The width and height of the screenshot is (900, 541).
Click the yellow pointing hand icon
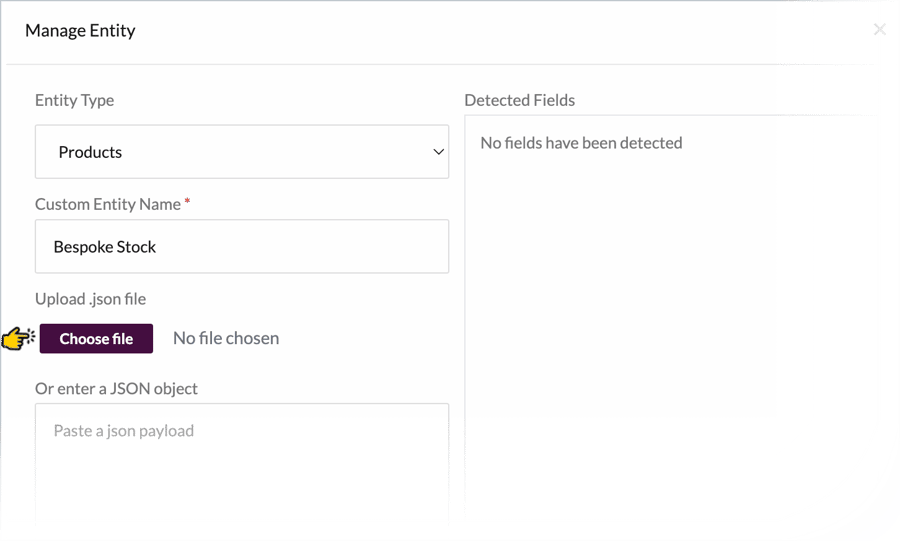pos(18,338)
